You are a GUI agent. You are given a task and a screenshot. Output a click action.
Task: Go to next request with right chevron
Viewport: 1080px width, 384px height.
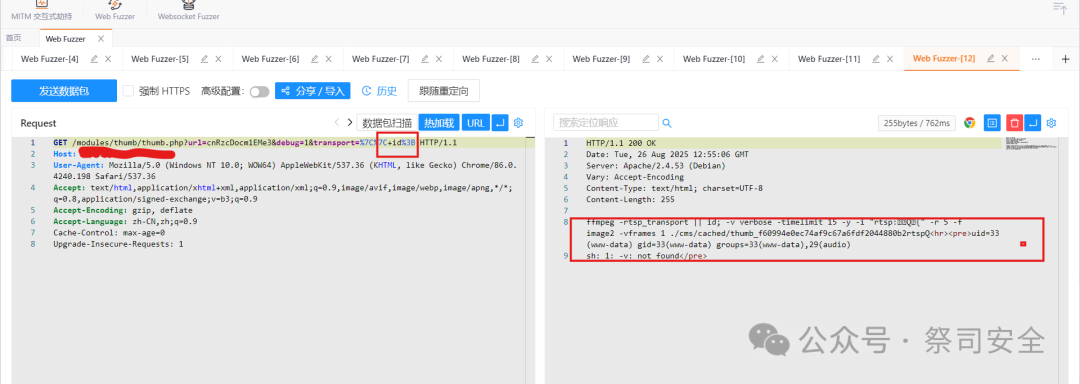pos(350,122)
